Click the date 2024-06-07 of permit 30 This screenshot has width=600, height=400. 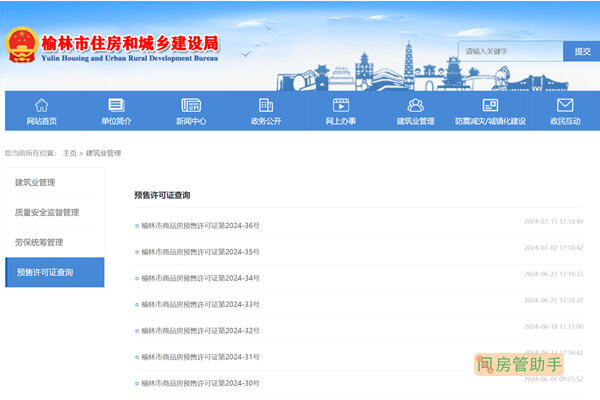pyautogui.click(x=553, y=379)
